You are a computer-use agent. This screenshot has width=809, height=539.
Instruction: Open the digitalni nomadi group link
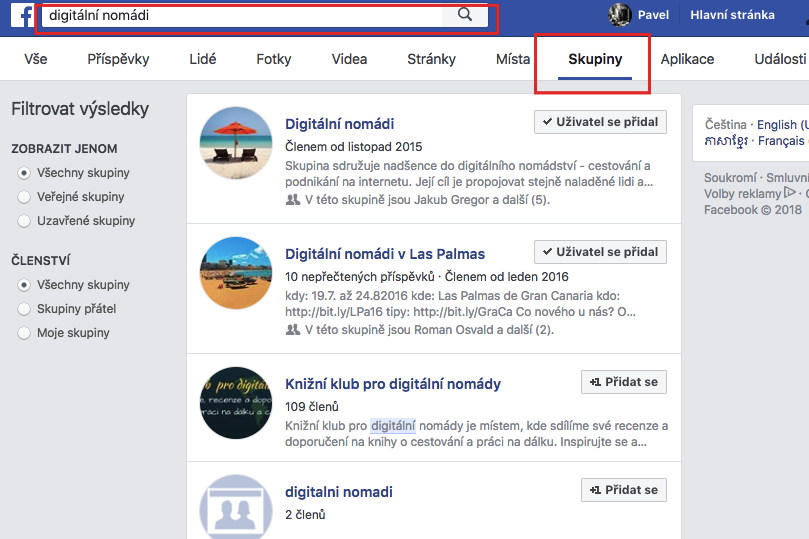point(338,492)
